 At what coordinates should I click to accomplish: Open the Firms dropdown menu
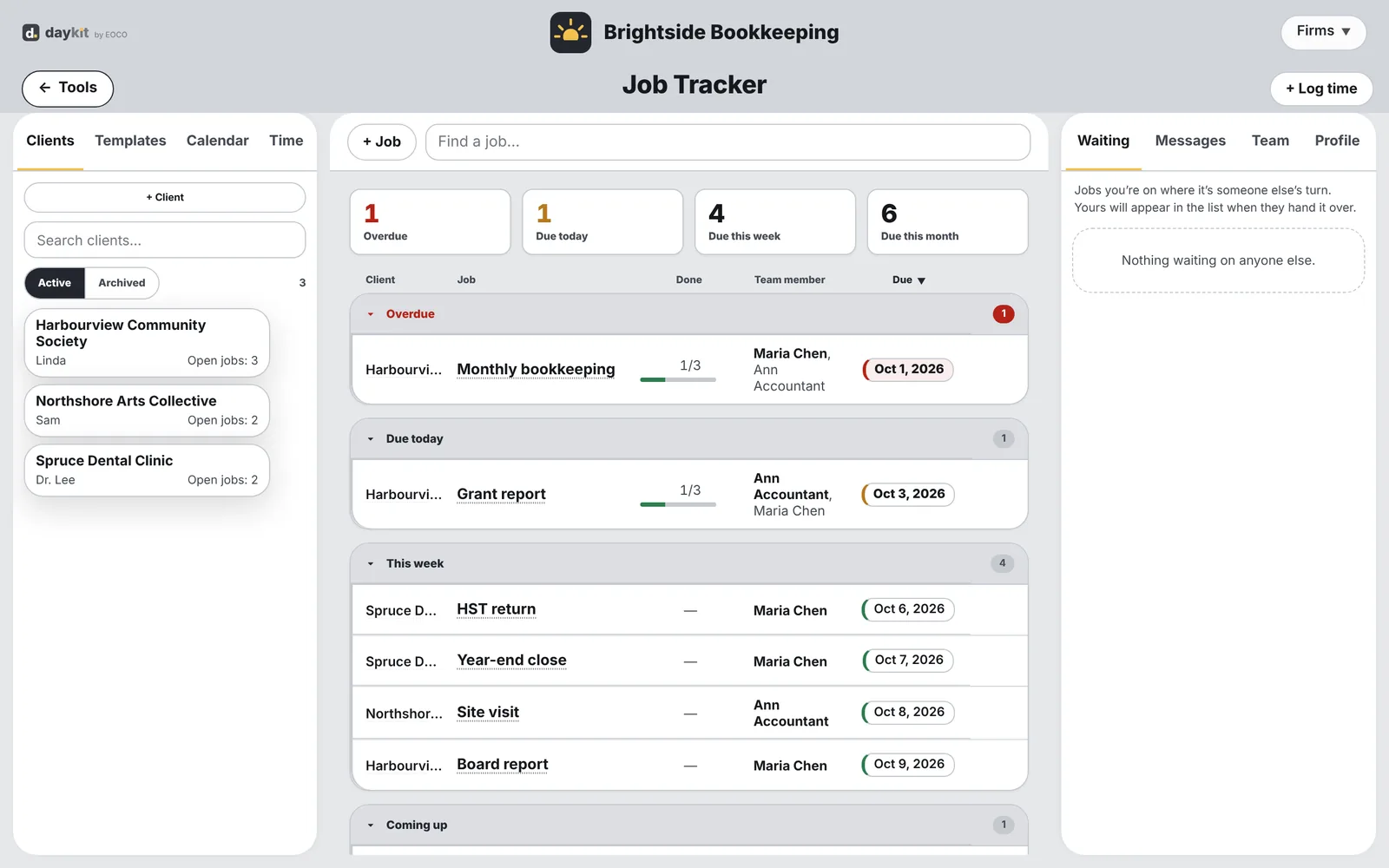tap(1323, 31)
